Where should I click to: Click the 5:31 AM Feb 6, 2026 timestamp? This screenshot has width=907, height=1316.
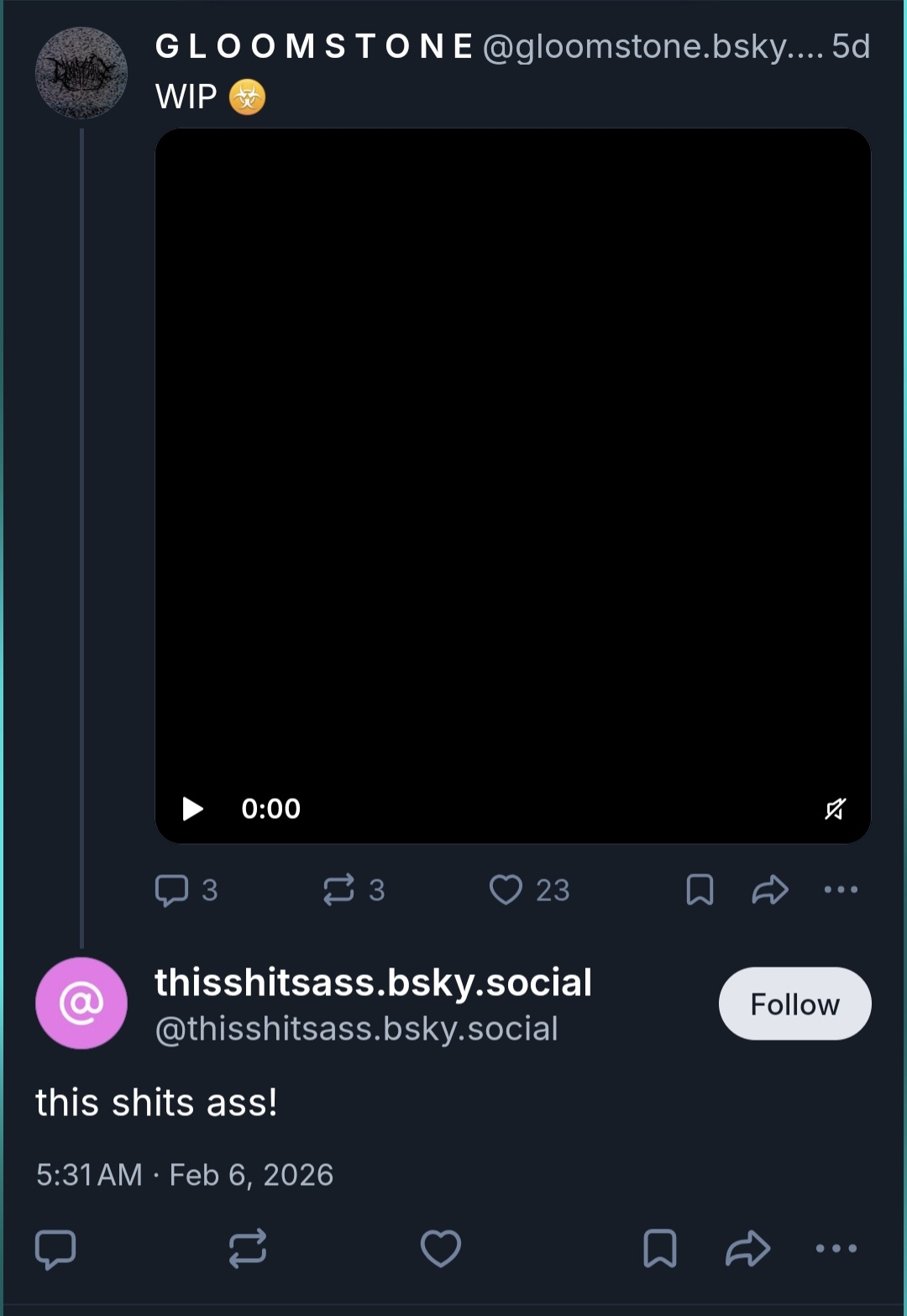click(185, 1175)
